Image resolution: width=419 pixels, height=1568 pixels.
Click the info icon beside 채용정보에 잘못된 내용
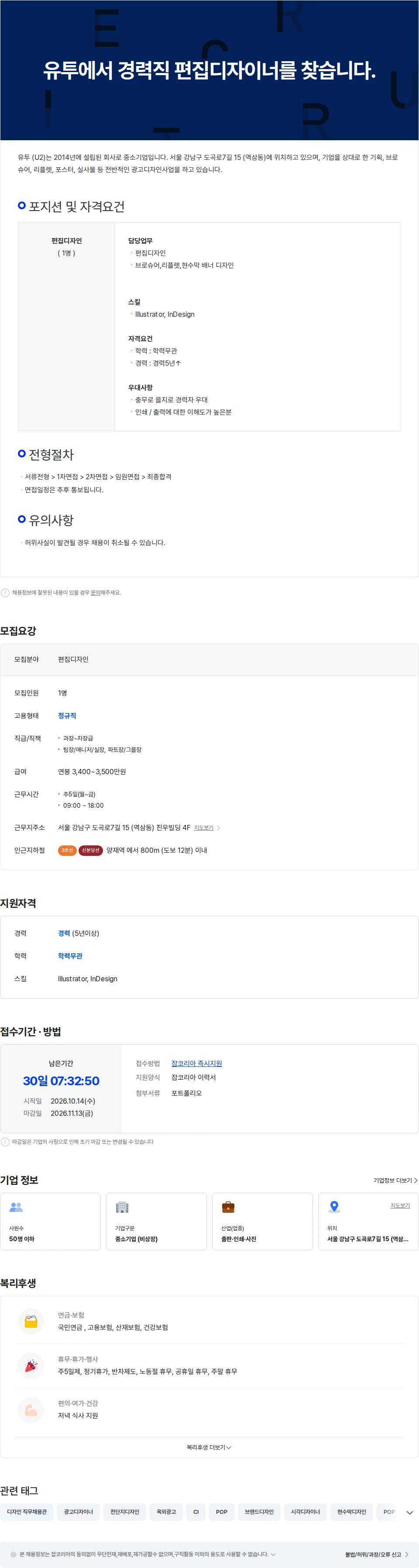point(5,592)
